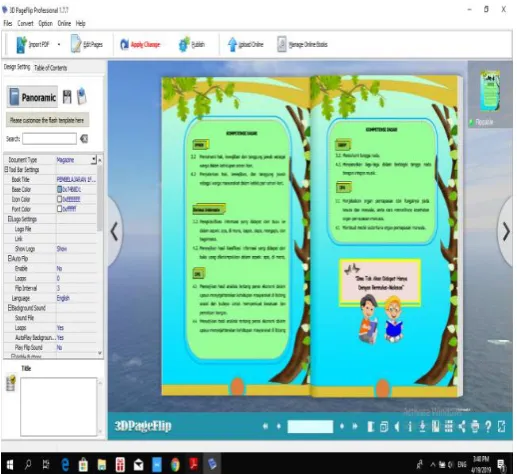
Task: Click the load template icon beside the floppy
Action: [81, 96]
